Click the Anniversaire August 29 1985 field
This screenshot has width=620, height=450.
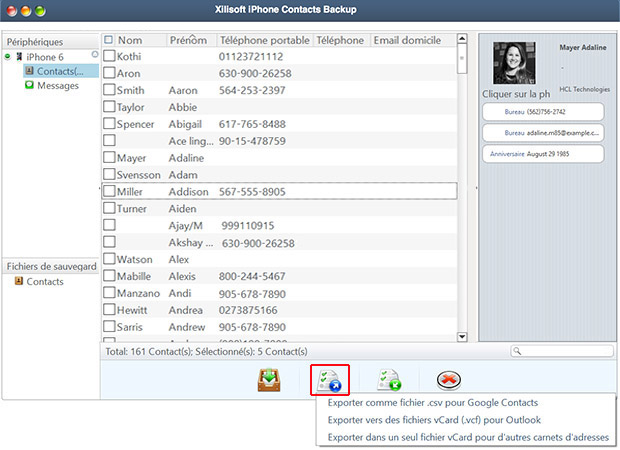click(x=543, y=154)
